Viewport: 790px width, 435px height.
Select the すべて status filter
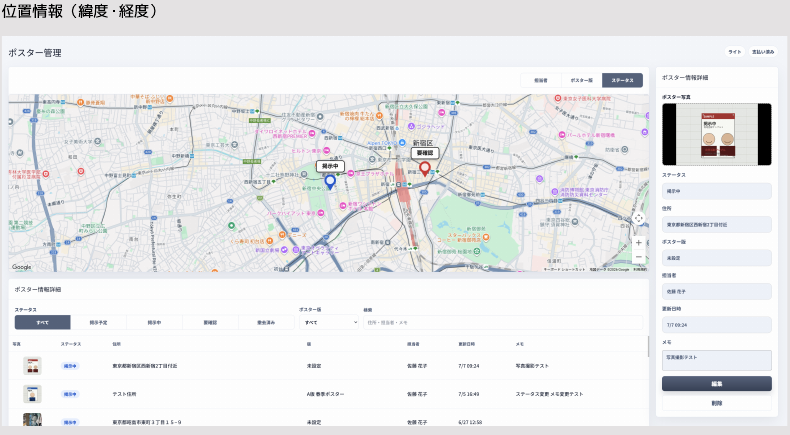(42, 323)
